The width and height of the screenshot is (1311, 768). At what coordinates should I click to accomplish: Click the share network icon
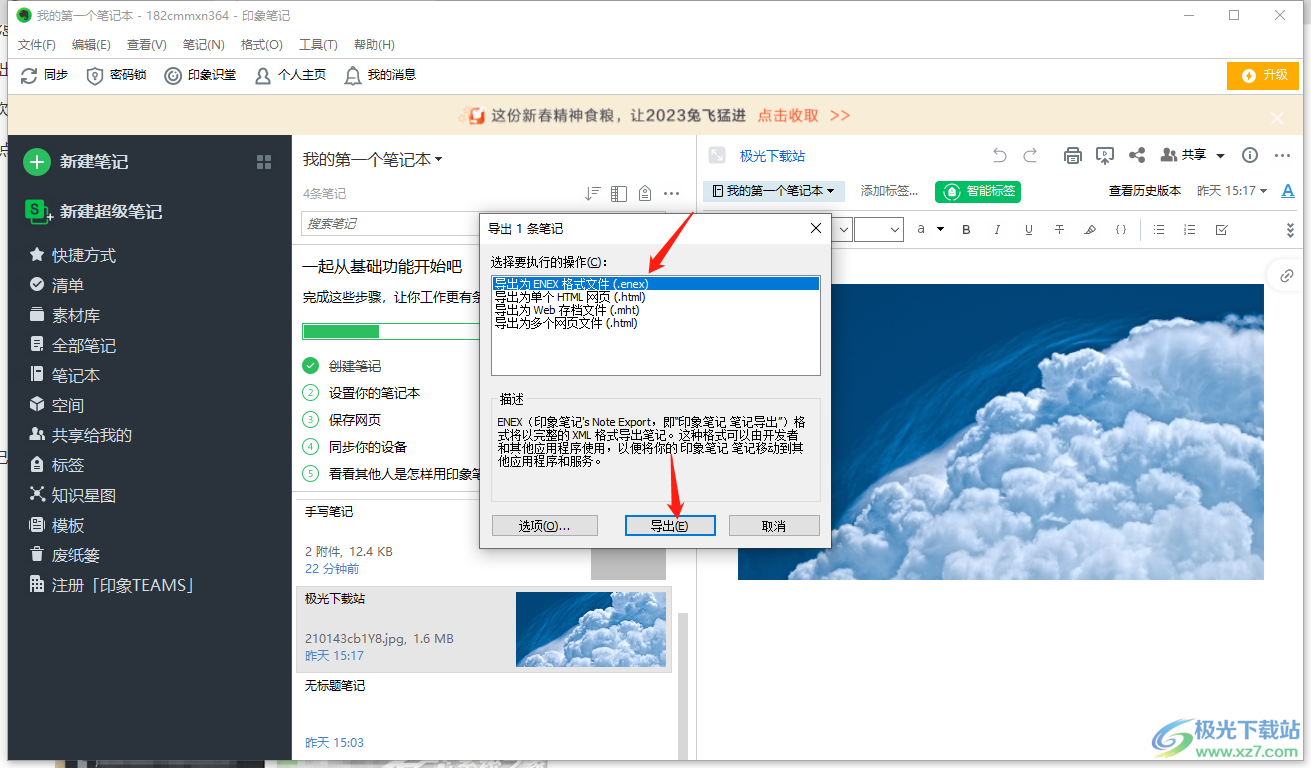[x=1137, y=155]
